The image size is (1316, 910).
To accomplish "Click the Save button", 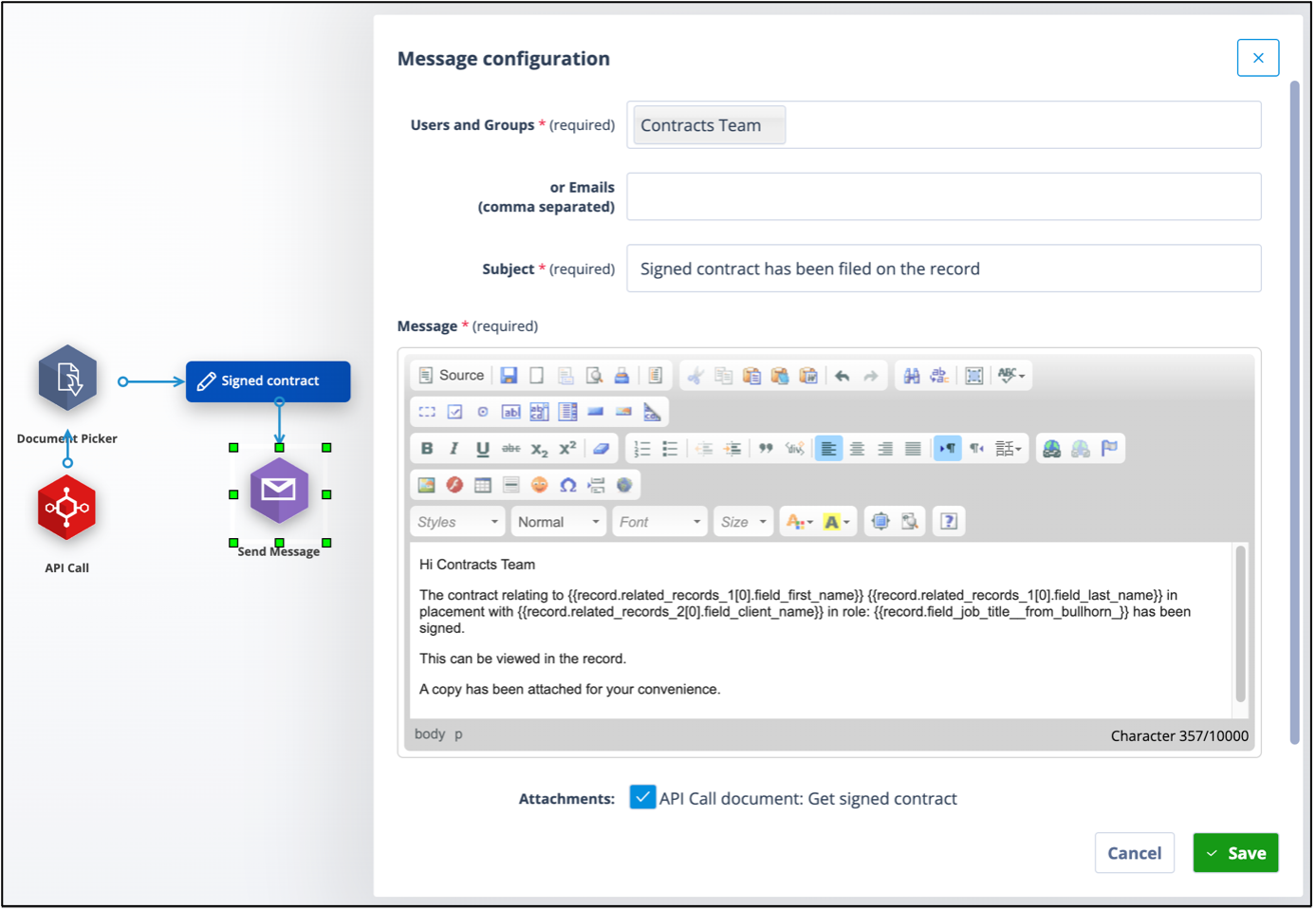I will pyautogui.click(x=1235, y=853).
